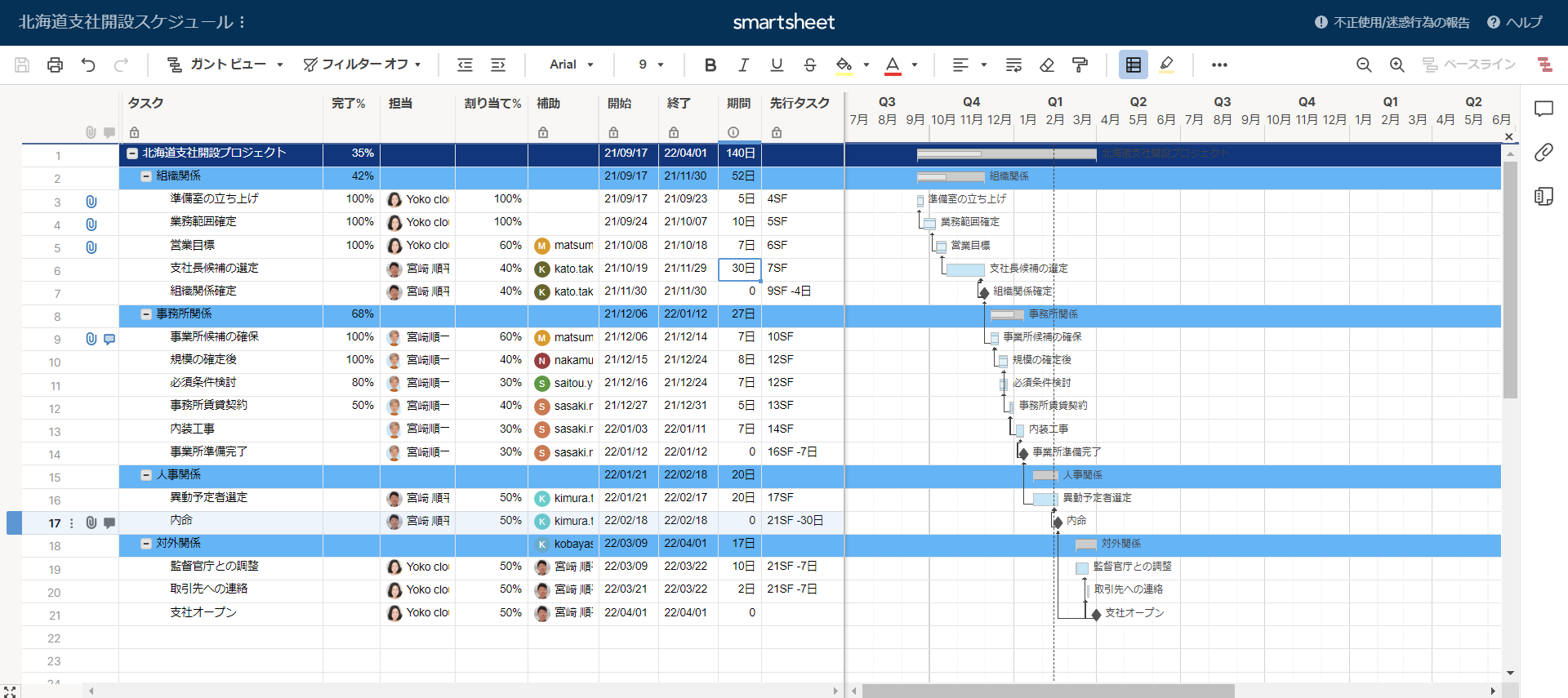Toggle Underline formatting
1568x698 pixels.
click(777, 64)
